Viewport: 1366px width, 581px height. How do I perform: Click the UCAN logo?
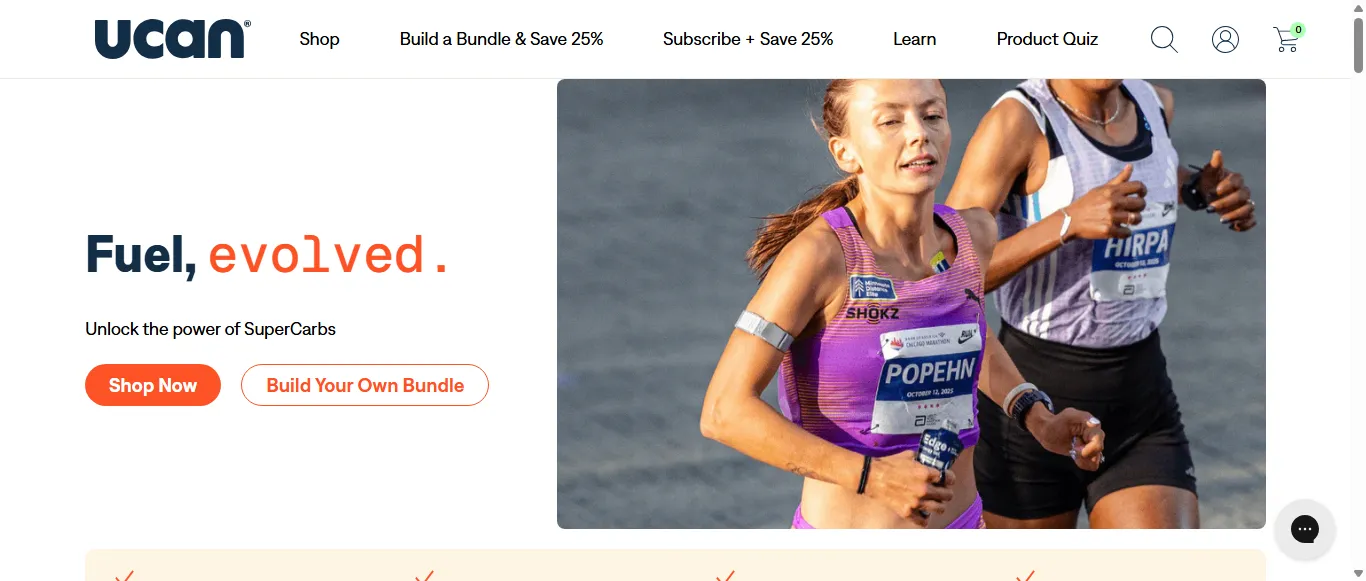tap(172, 39)
